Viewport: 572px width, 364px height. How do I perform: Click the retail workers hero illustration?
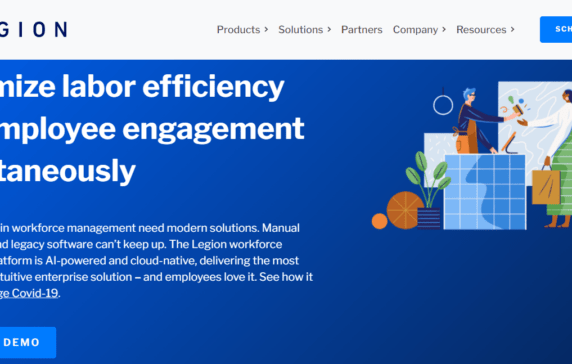(472, 156)
